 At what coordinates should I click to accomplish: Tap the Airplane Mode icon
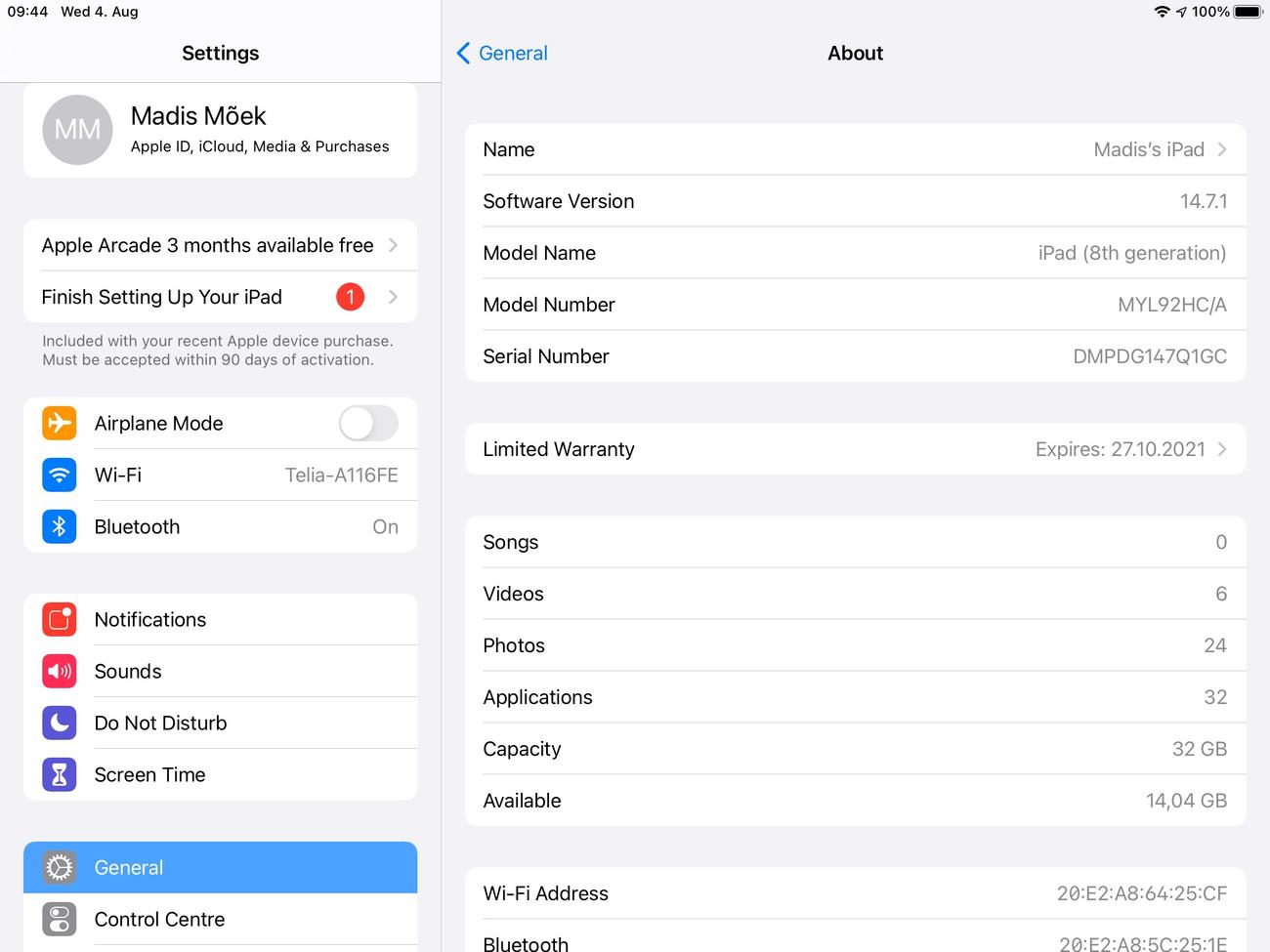(x=60, y=423)
